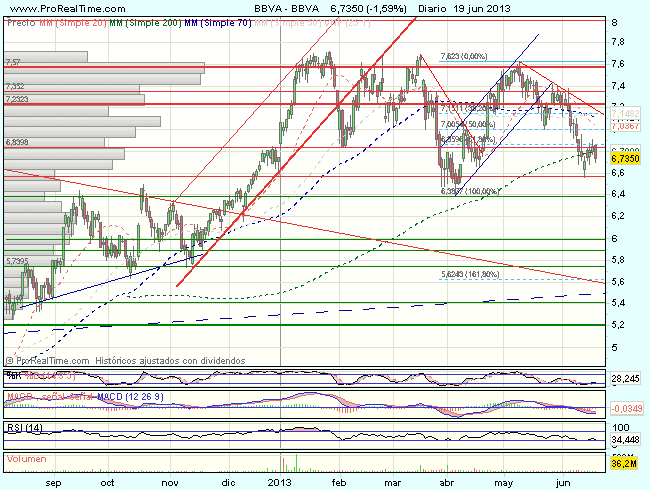Viewport: 650px width, 490px height.
Task: Click the 7,57 horizontal level label
Action: [14, 62]
